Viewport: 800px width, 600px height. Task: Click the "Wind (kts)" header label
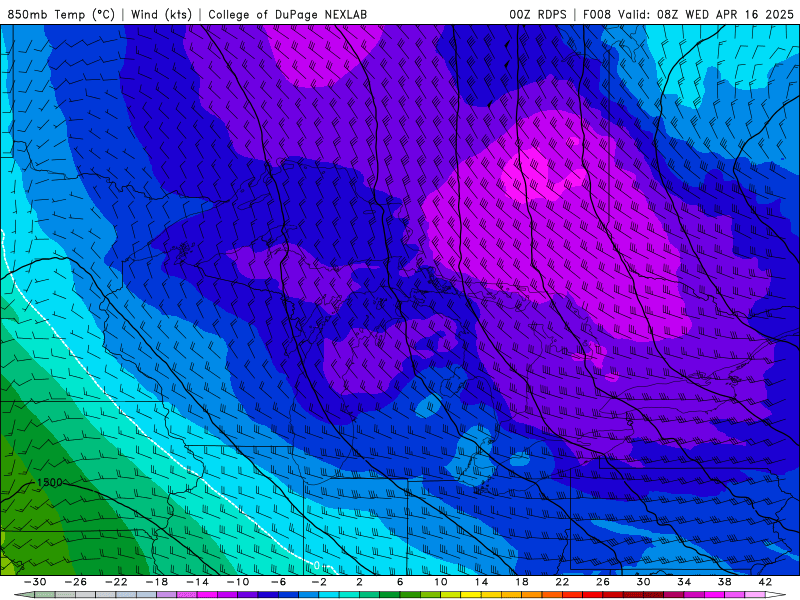(161, 14)
